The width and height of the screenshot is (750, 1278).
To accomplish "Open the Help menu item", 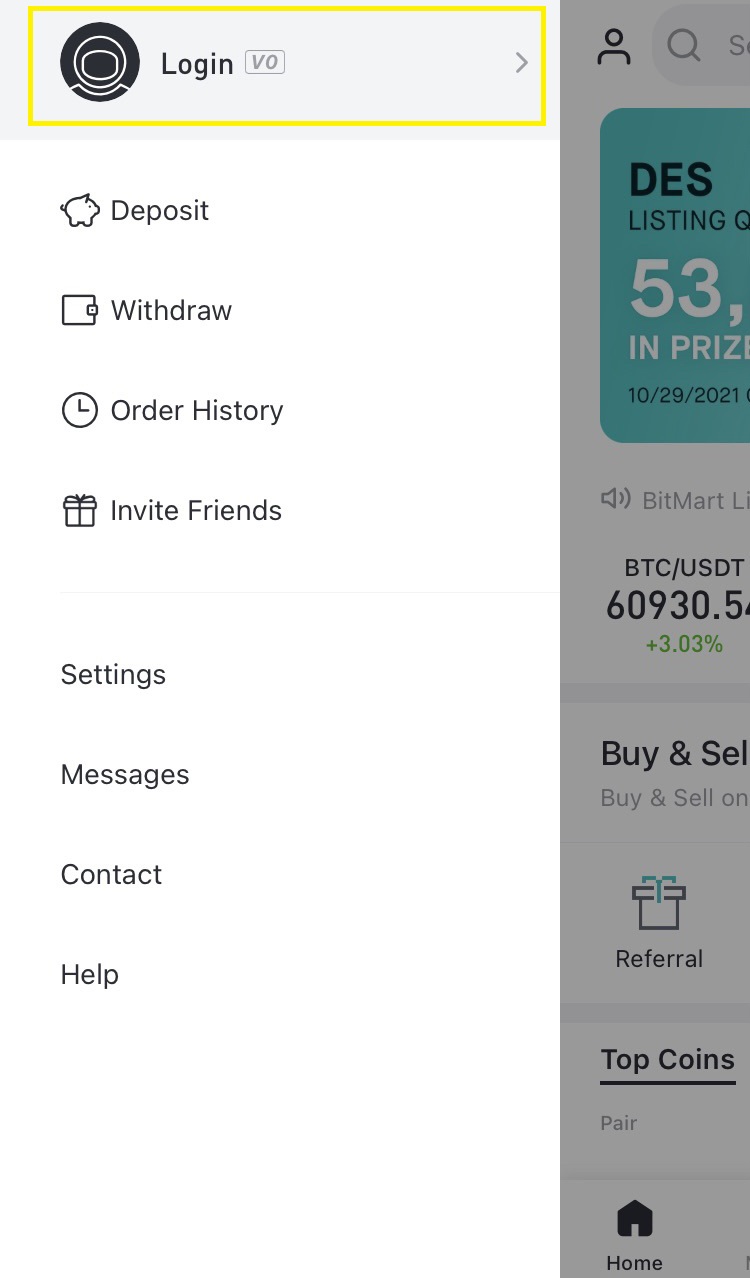I will point(90,974).
